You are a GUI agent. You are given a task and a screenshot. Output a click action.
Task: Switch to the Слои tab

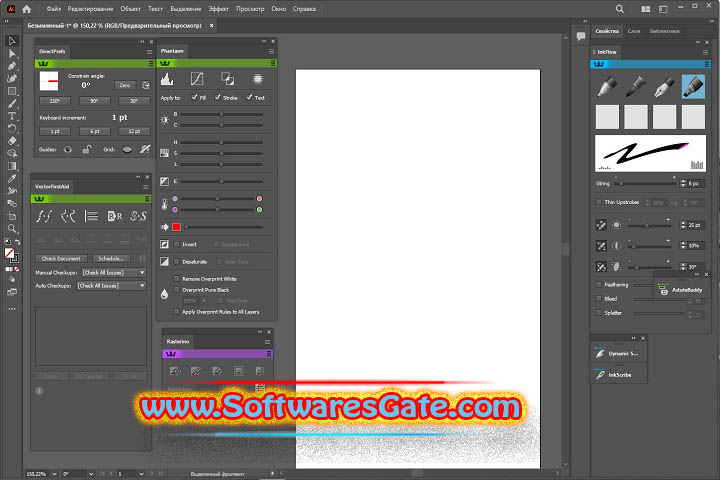[x=634, y=31]
